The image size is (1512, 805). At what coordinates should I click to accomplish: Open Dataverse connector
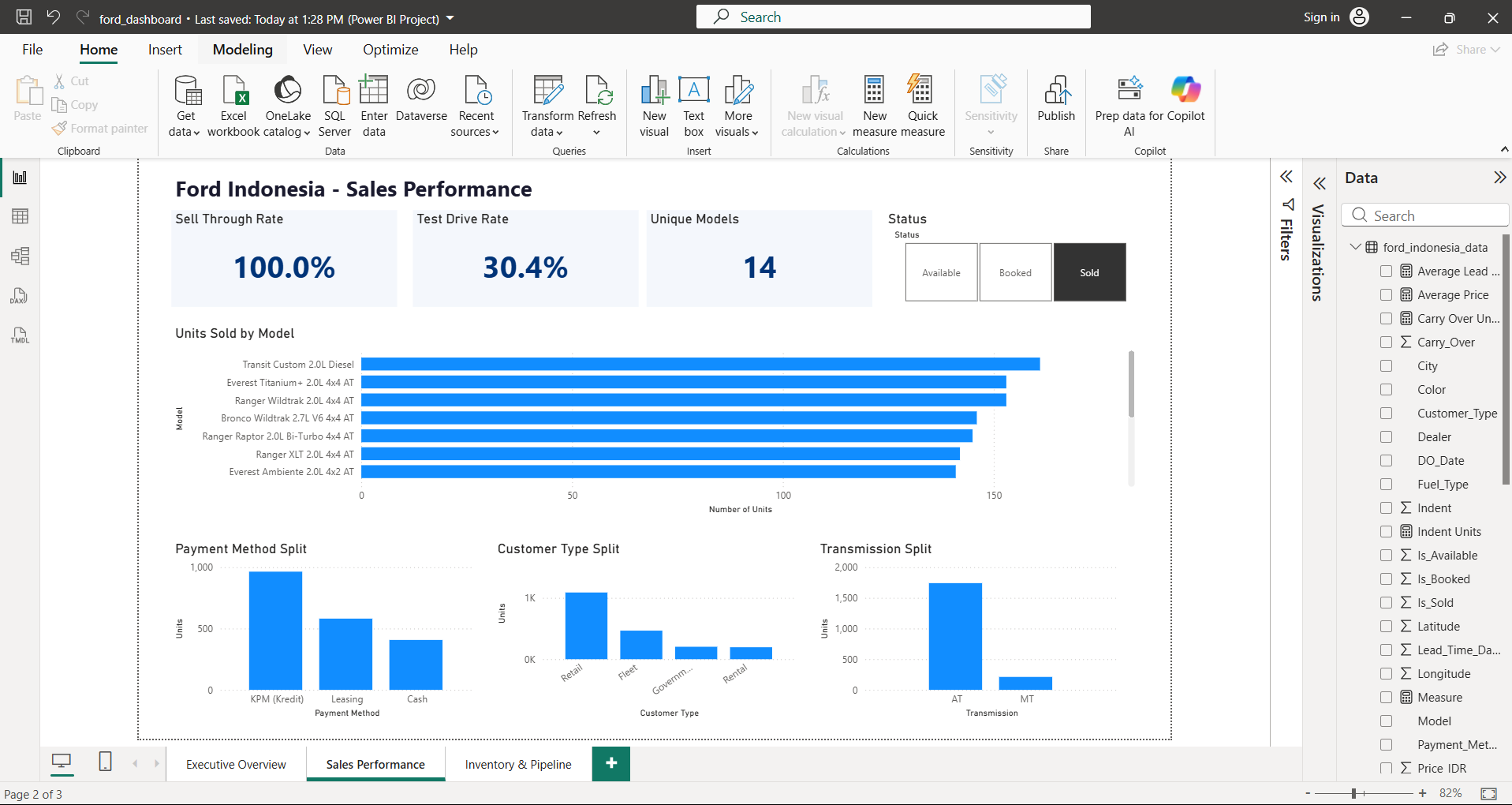[x=421, y=99]
